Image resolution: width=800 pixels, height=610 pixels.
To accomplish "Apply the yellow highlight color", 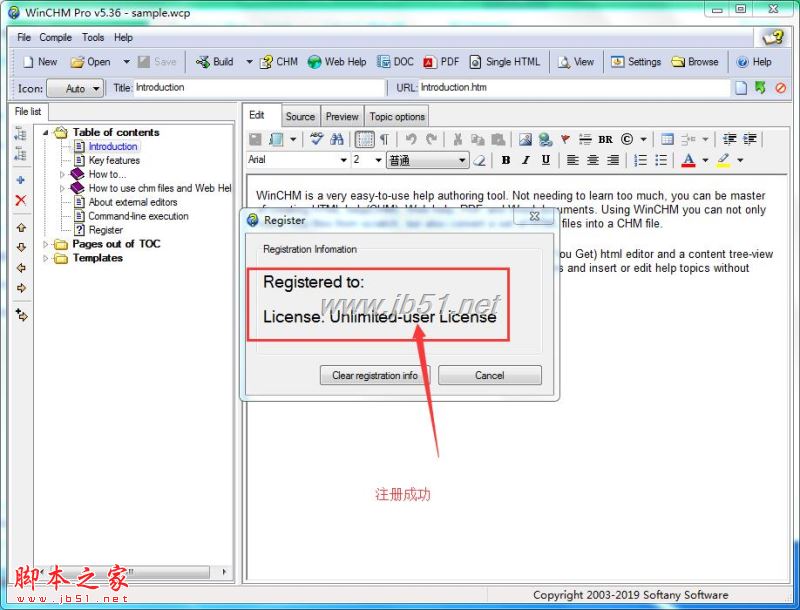I will (x=723, y=160).
